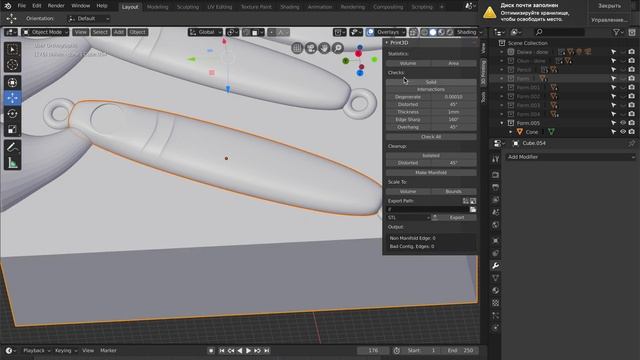Viewport: 640px width, 360px height.
Task: Click the Blender logo menu icon
Action: tap(8, 6)
